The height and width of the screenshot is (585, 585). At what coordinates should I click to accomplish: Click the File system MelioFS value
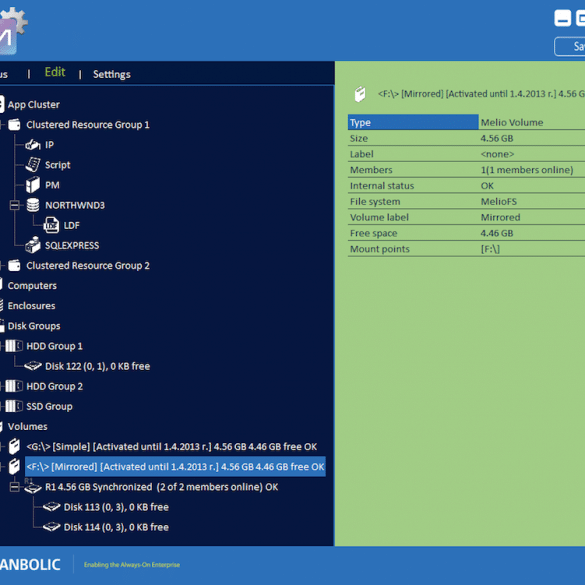pyautogui.click(x=499, y=201)
